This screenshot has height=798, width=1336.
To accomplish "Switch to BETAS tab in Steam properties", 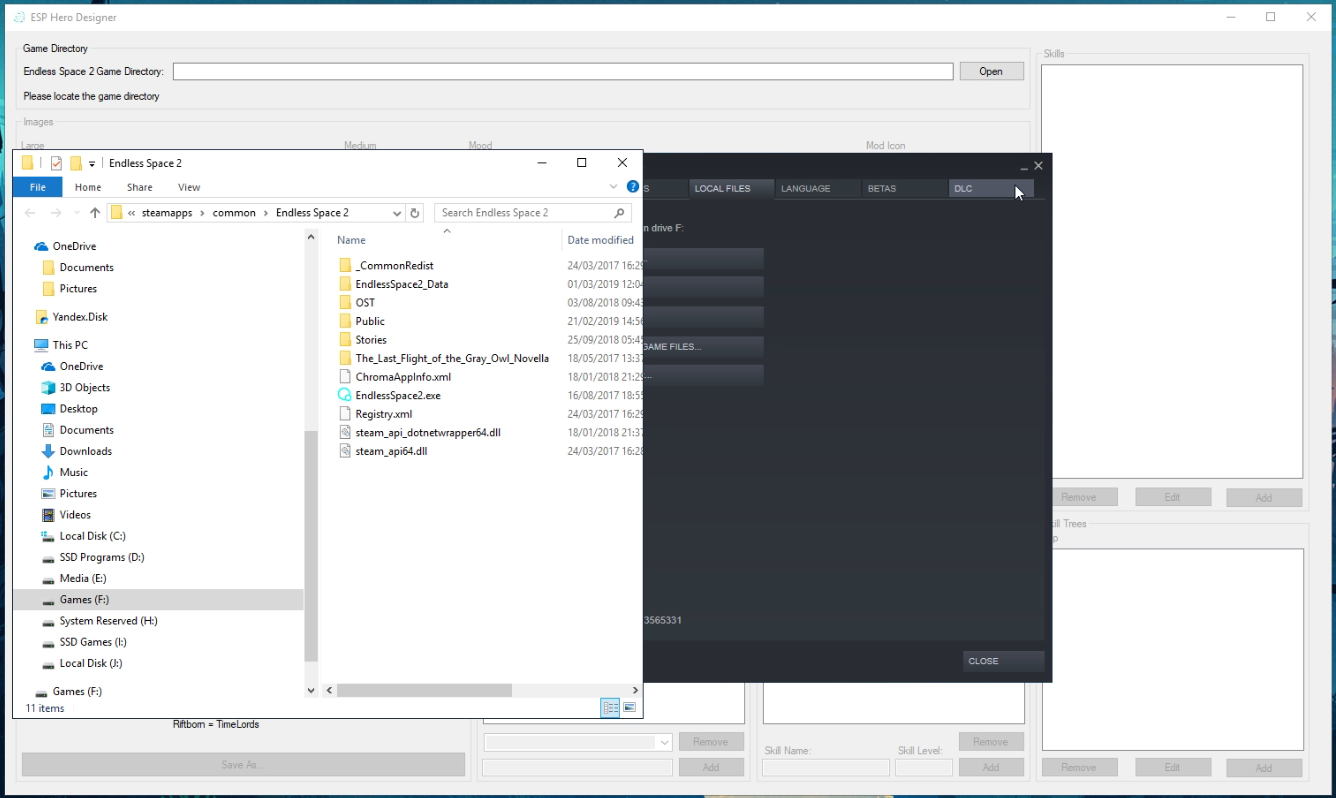I will tap(905, 189).
